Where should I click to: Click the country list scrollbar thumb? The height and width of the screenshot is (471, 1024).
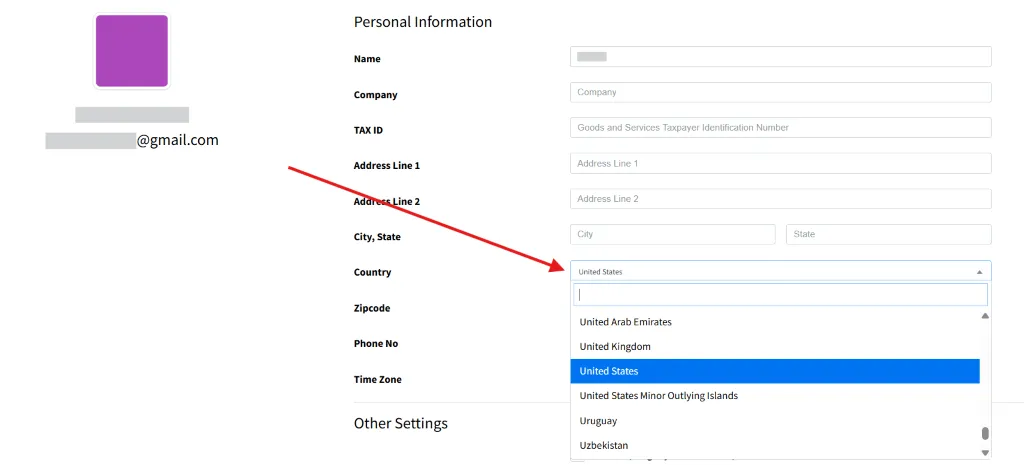[x=984, y=434]
